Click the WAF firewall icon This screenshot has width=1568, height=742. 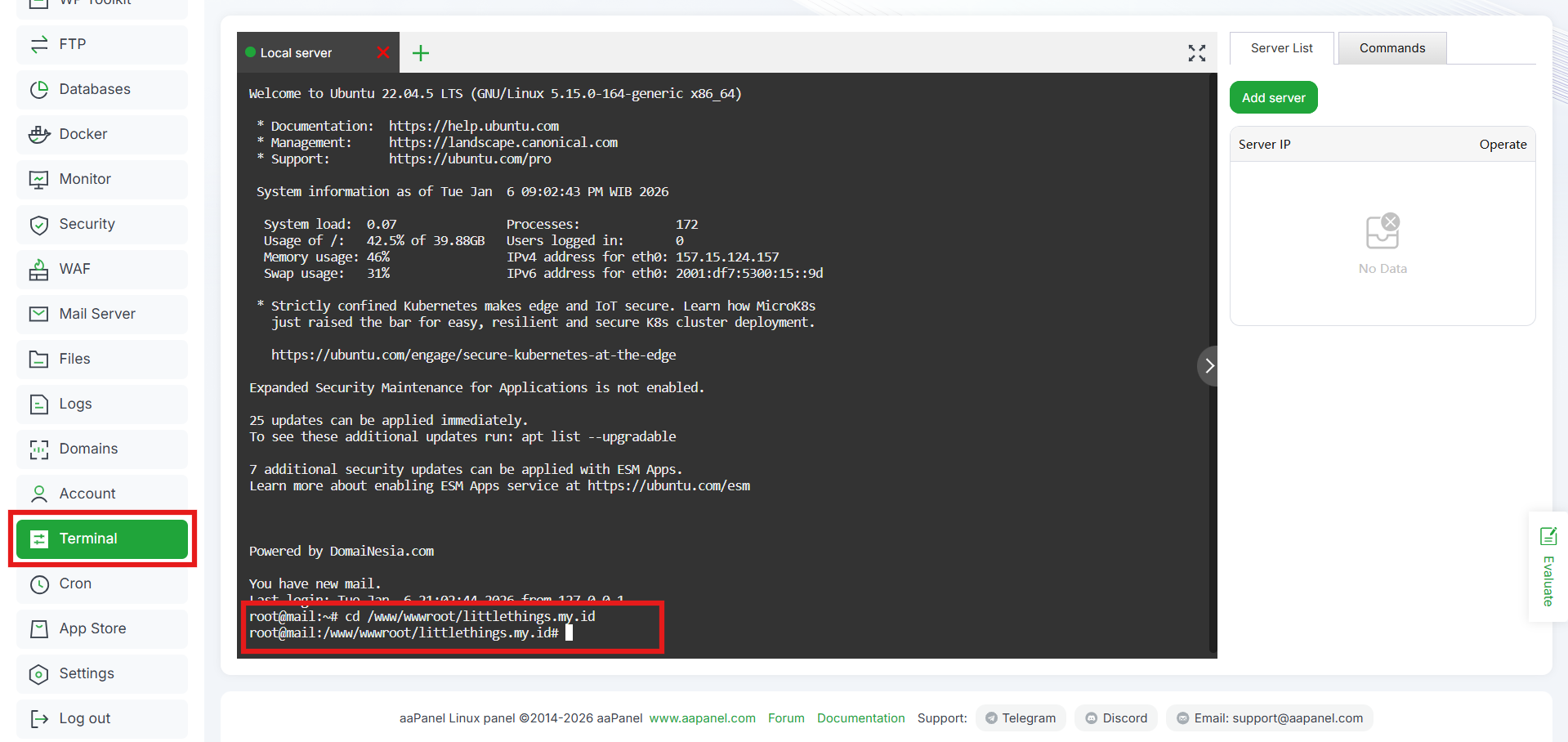(39, 269)
